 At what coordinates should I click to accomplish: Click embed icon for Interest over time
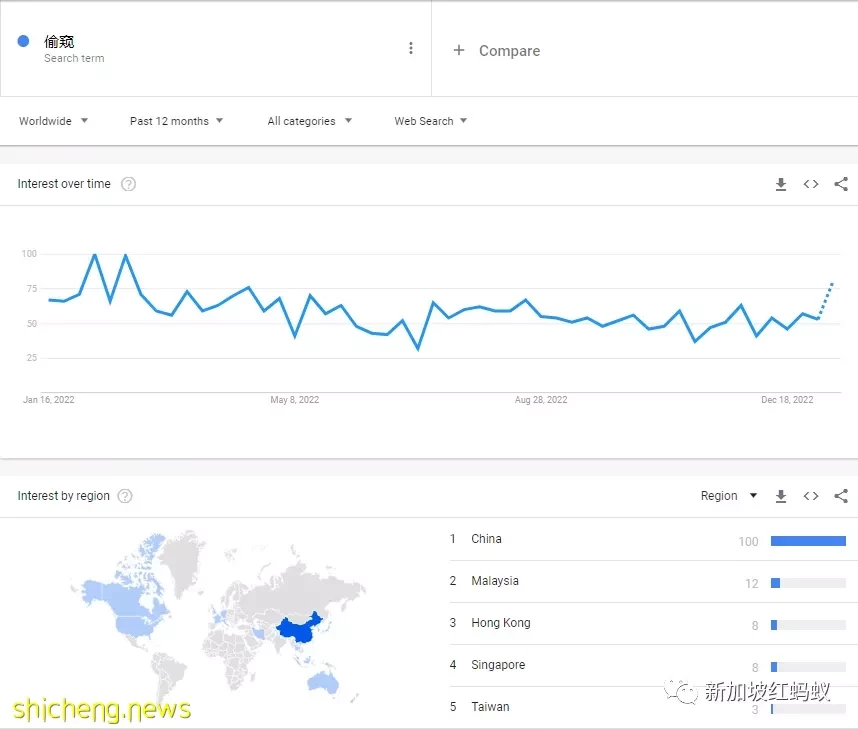[811, 184]
